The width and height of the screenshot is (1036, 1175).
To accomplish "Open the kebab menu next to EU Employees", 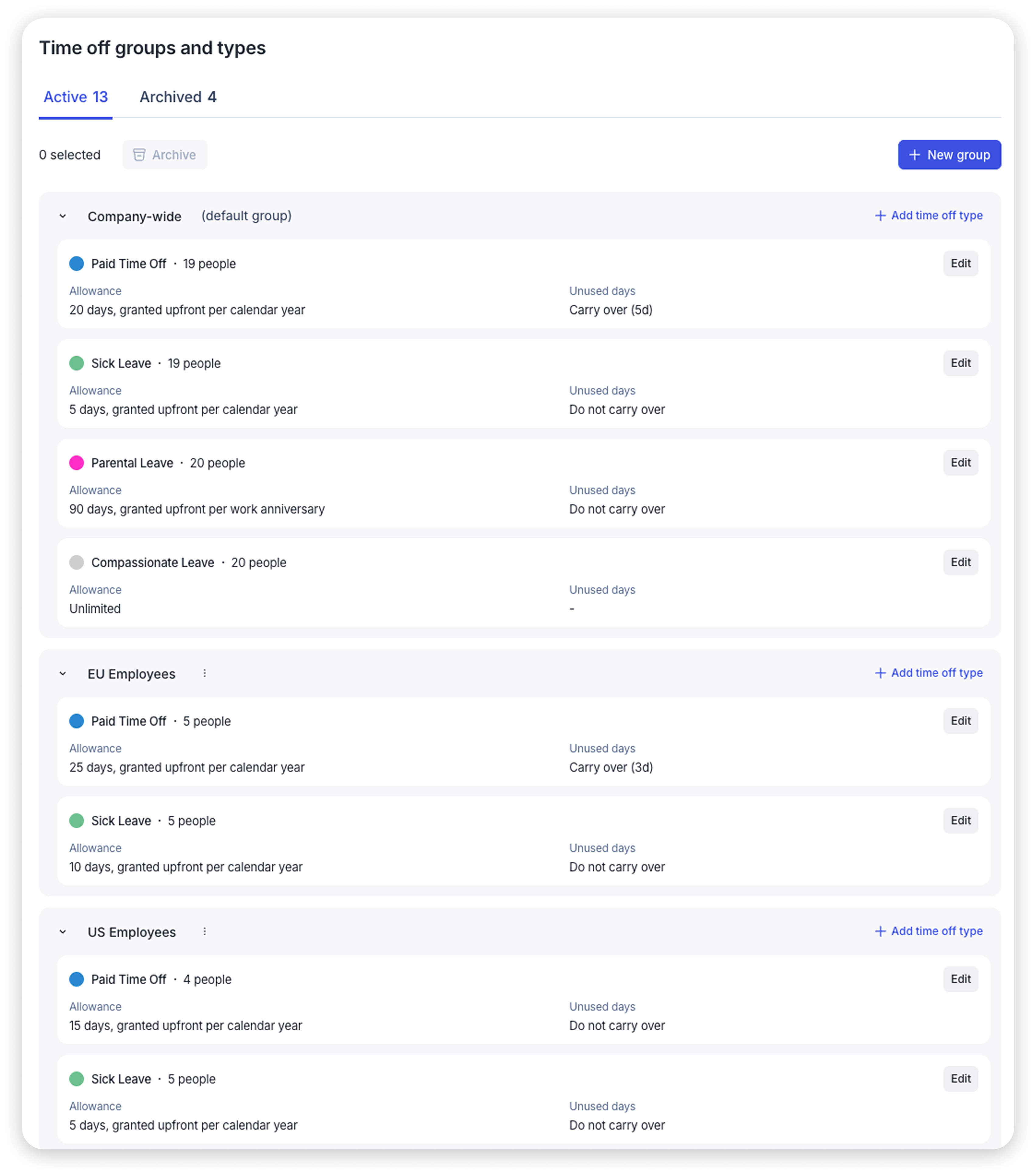I will pos(205,673).
